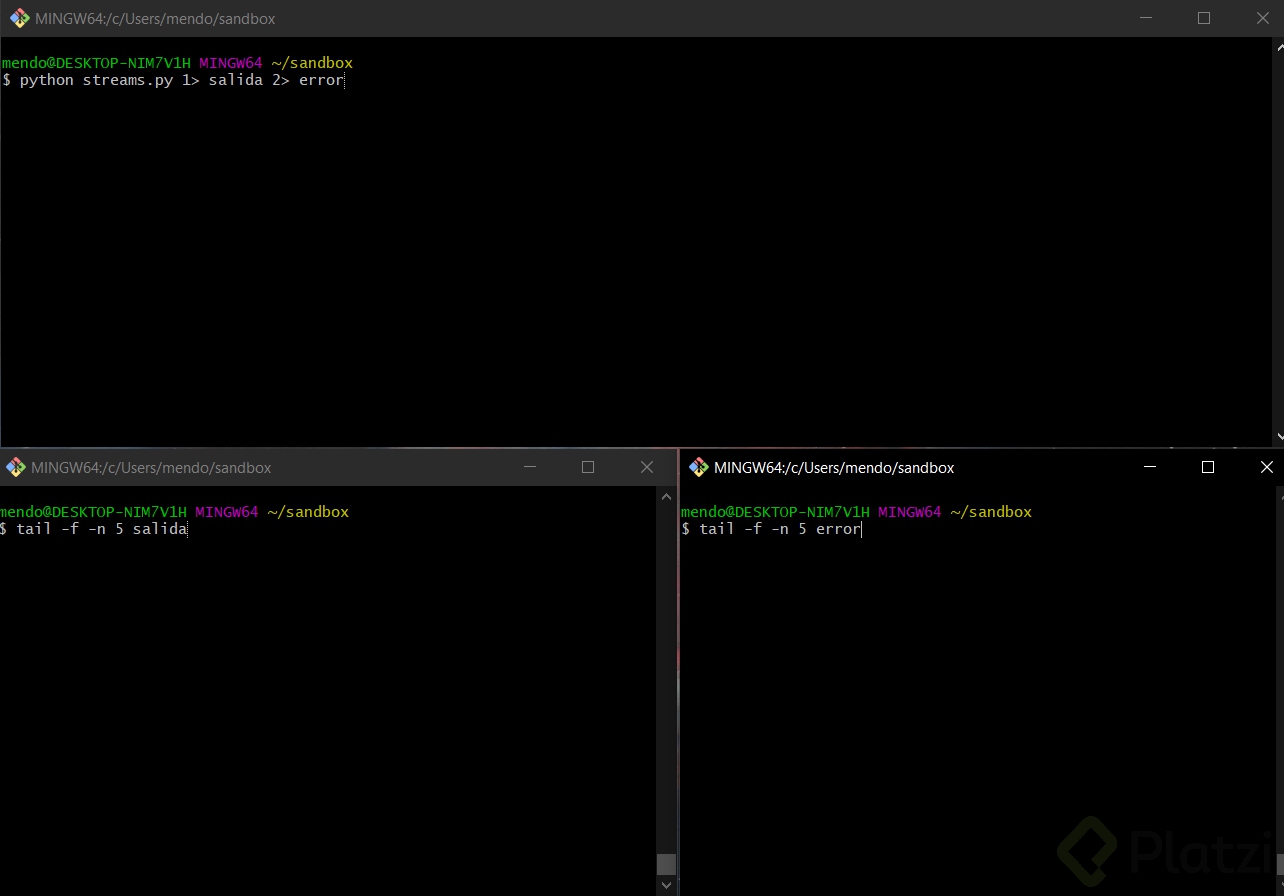Screen dimensions: 1284x896
Task: Click scroll-down arrow in salida terminal window
Action: pyautogui.click(x=667, y=885)
